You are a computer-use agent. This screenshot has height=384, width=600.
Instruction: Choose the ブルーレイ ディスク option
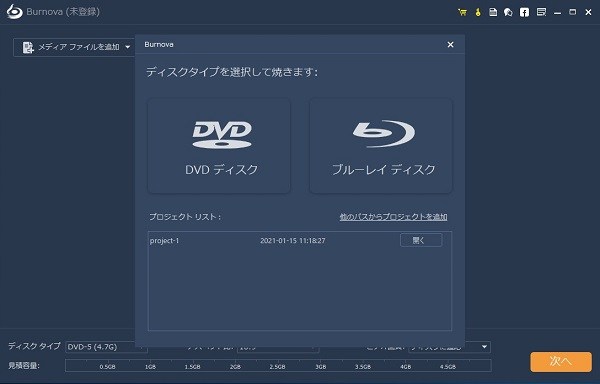coord(381,146)
